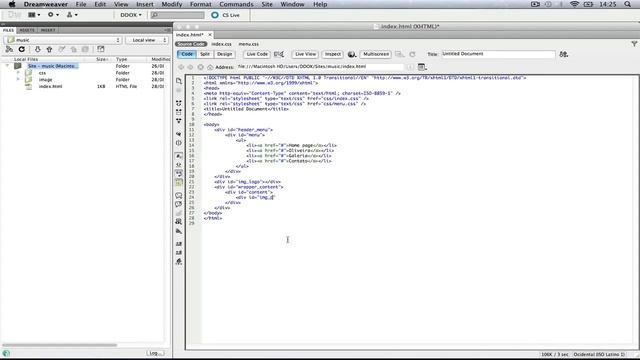This screenshot has height=360, width=640.
Task: Click the Source Code button
Action: 191,44
